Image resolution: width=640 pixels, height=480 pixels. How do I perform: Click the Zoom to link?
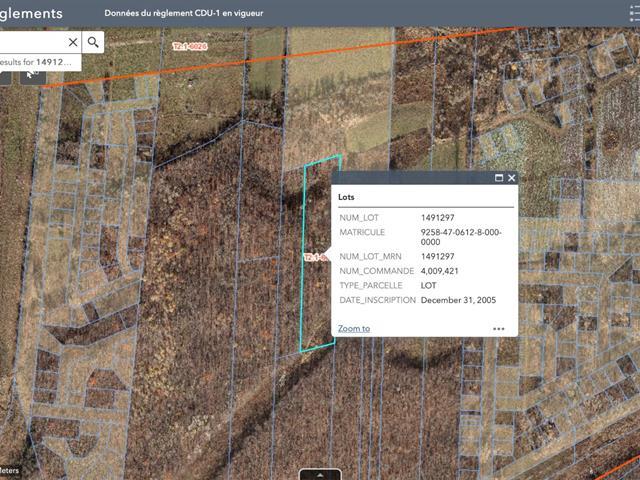pyautogui.click(x=354, y=328)
